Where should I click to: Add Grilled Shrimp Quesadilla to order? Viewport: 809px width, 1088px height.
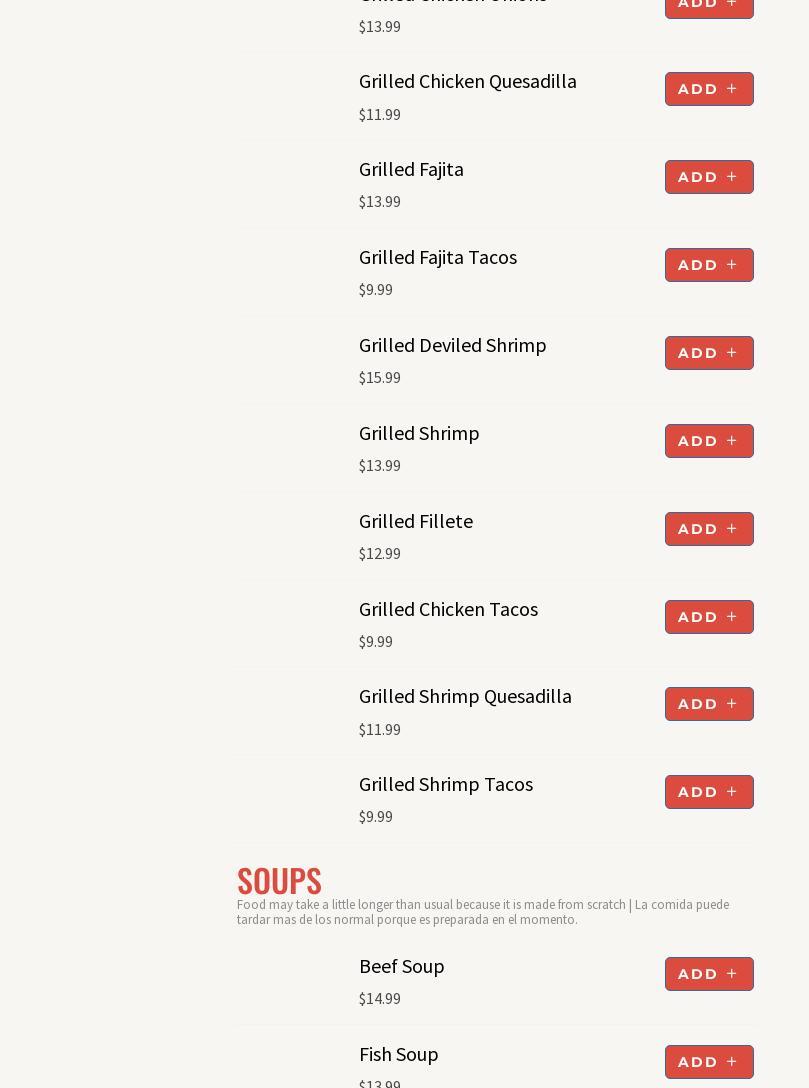(x=708, y=704)
